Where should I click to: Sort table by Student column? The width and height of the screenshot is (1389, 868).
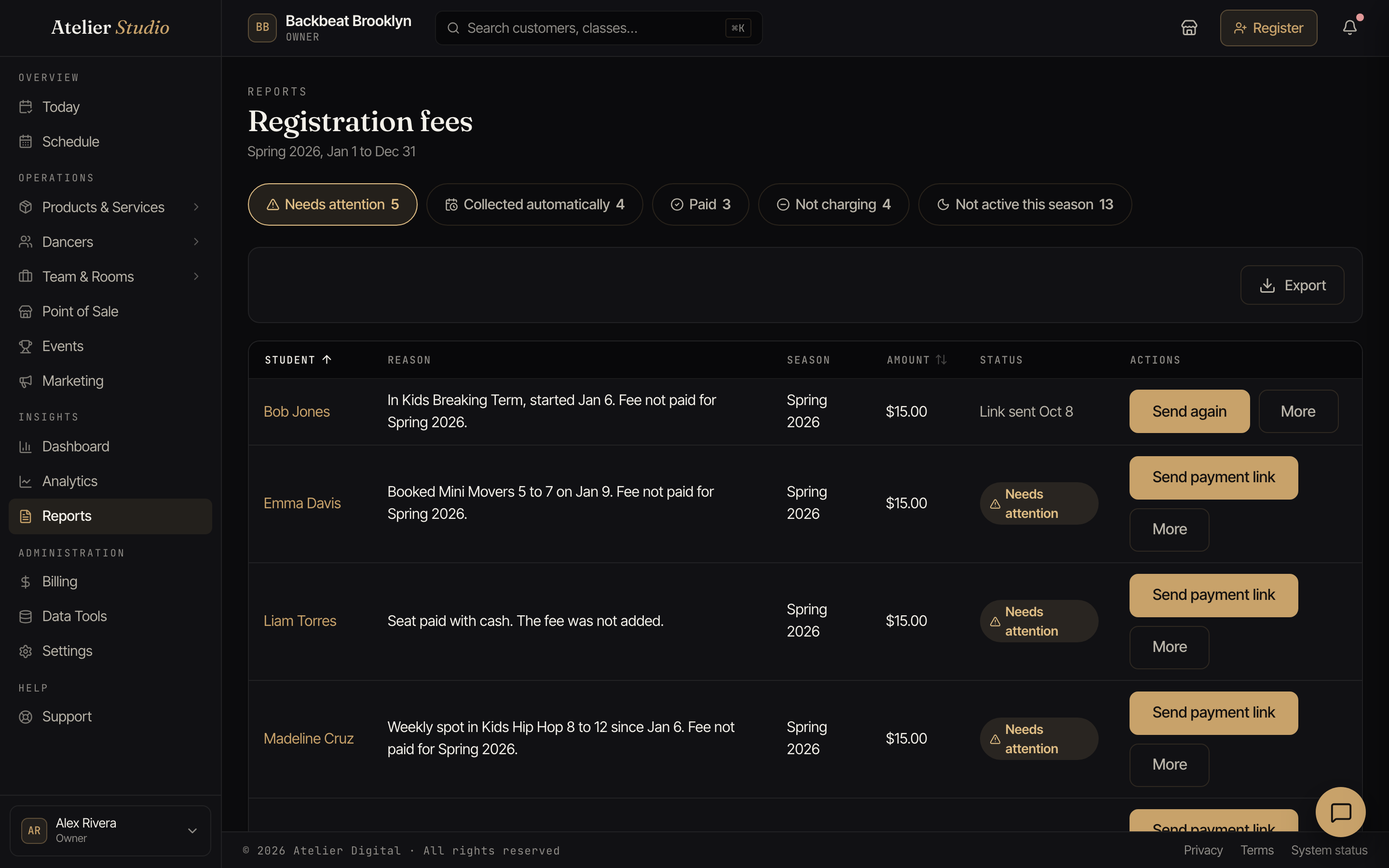click(298, 360)
